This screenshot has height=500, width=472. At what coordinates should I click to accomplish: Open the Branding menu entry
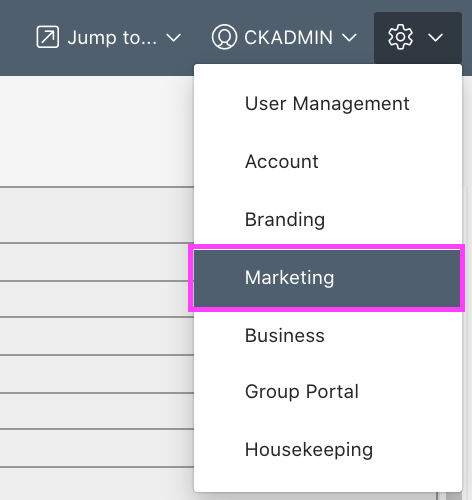pos(328,220)
